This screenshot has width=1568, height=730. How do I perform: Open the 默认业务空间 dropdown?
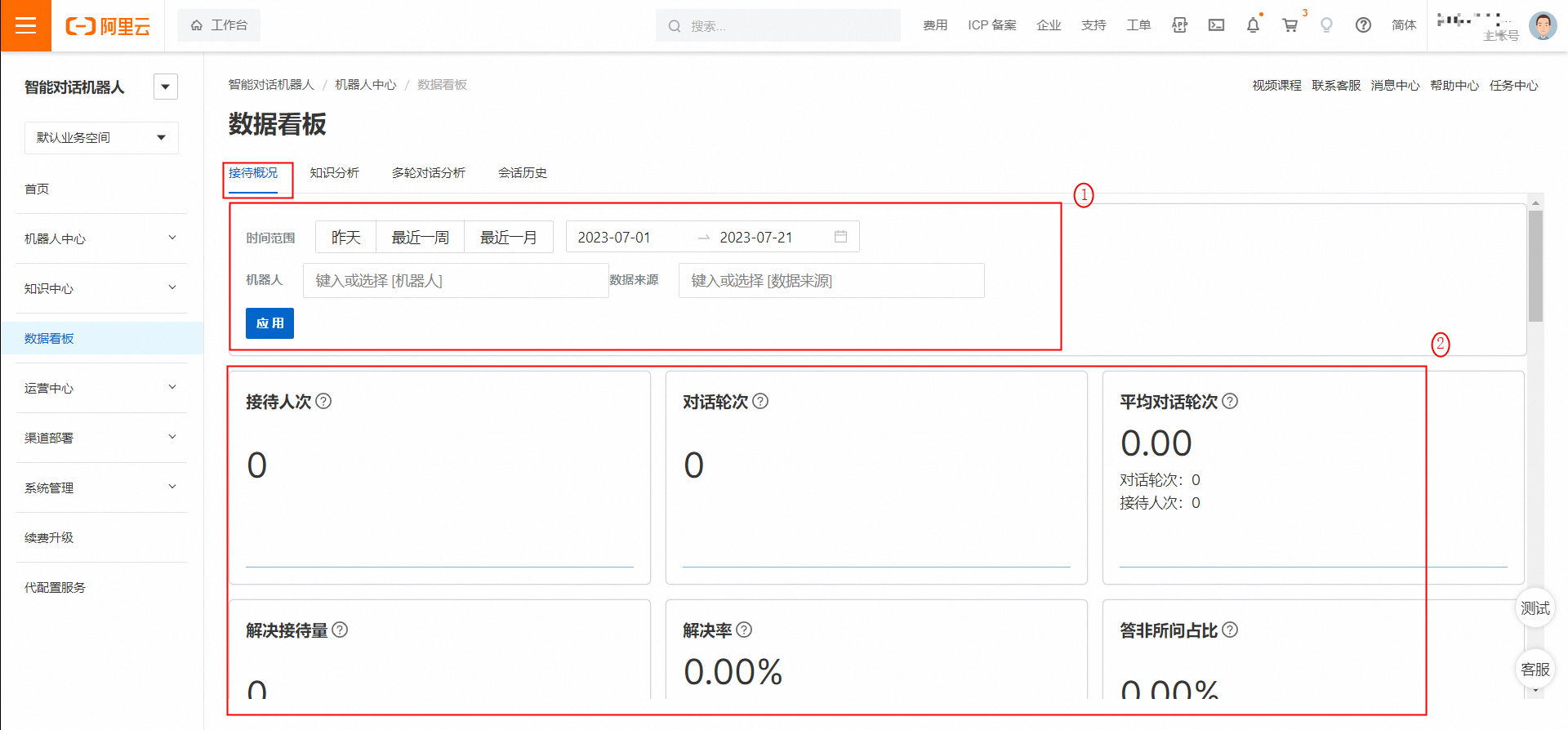coord(101,137)
